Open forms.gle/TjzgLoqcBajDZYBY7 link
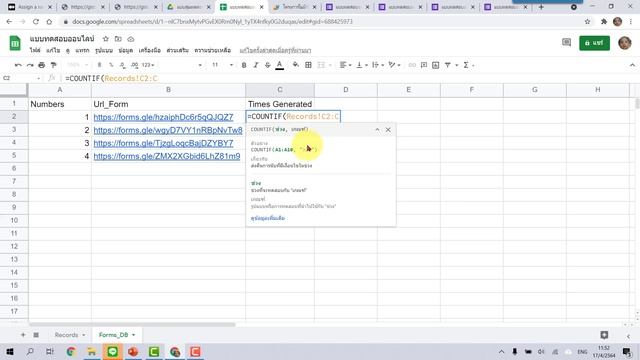Image resolution: width=640 pixels, height=360 pixels. coord(163,143)
